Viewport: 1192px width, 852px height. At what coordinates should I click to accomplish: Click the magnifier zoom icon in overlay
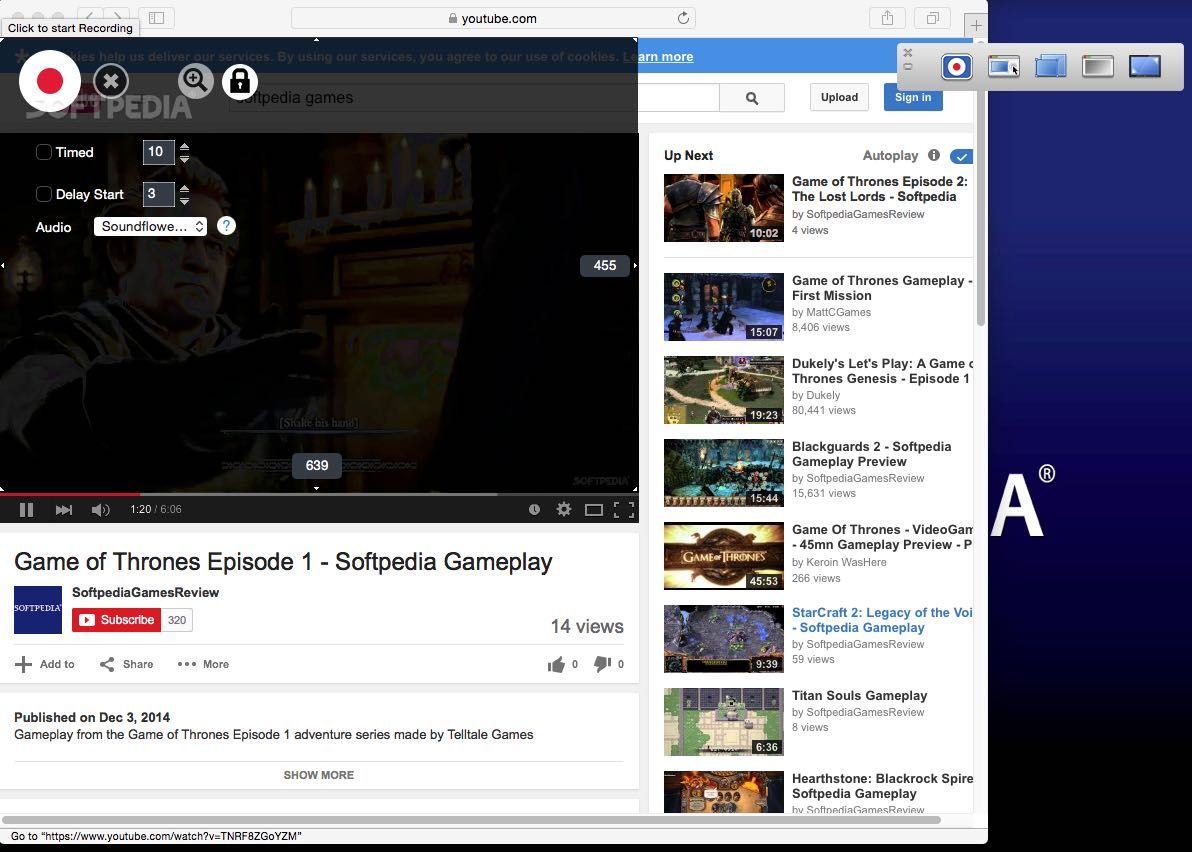tap(195, 80)
